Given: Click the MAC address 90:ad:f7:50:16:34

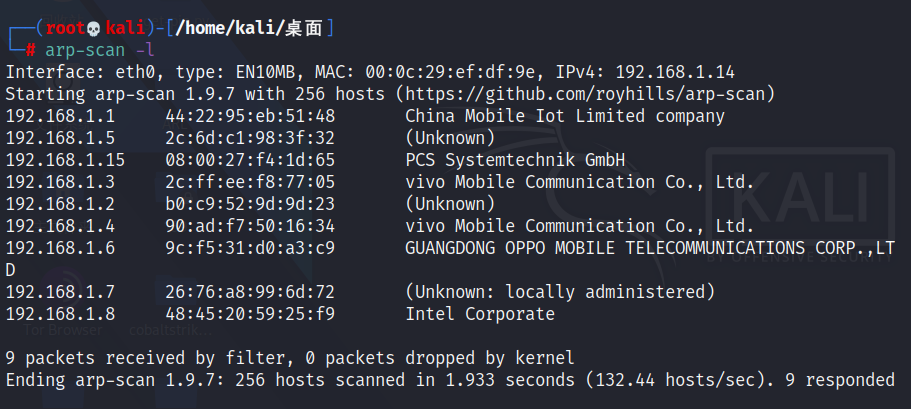Looking at the screenshot, I should pos(250,226).
